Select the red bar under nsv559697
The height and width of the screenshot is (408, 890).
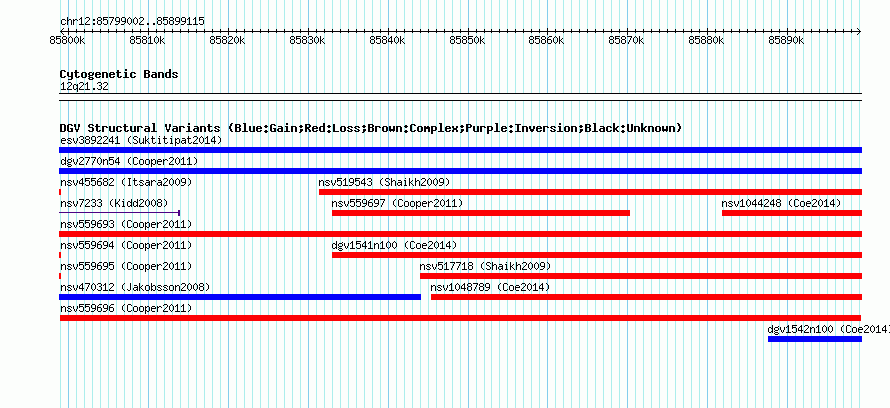(x=481, y=213)
